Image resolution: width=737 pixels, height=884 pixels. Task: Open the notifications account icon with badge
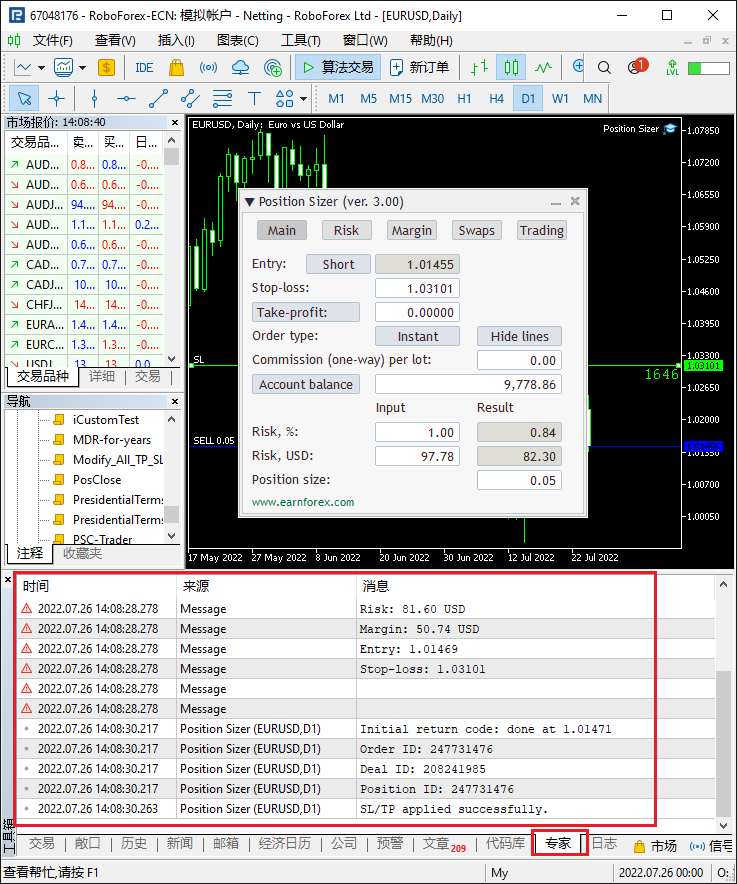pos(637,67)
